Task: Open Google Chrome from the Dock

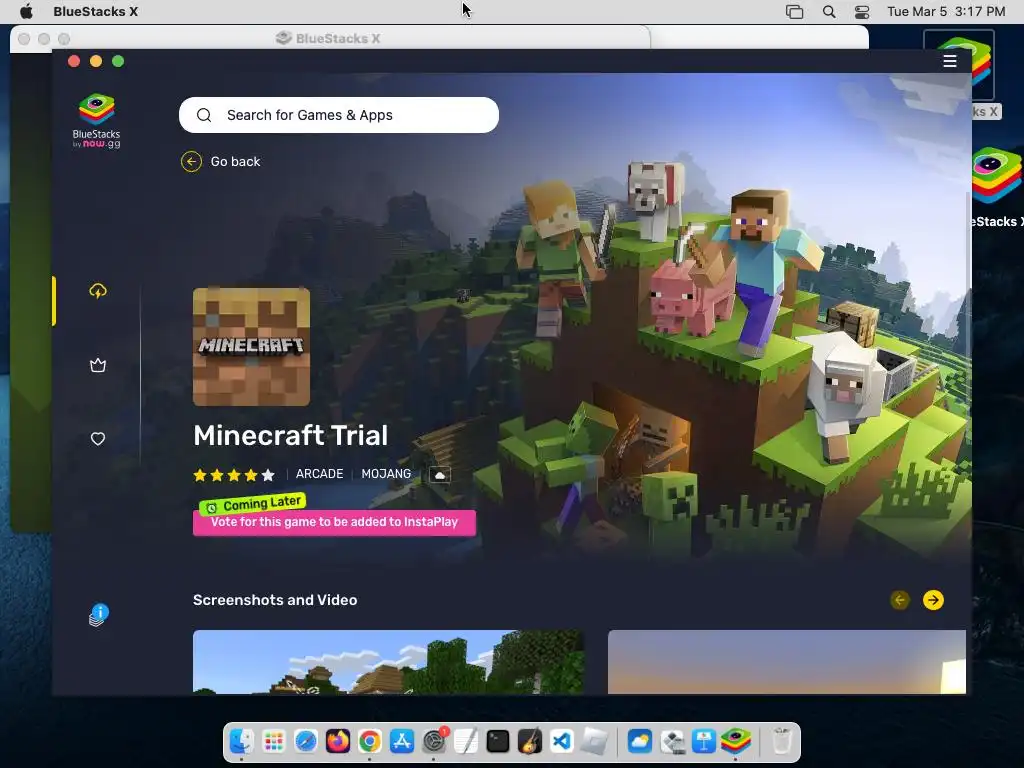Action: coord(370,742)
